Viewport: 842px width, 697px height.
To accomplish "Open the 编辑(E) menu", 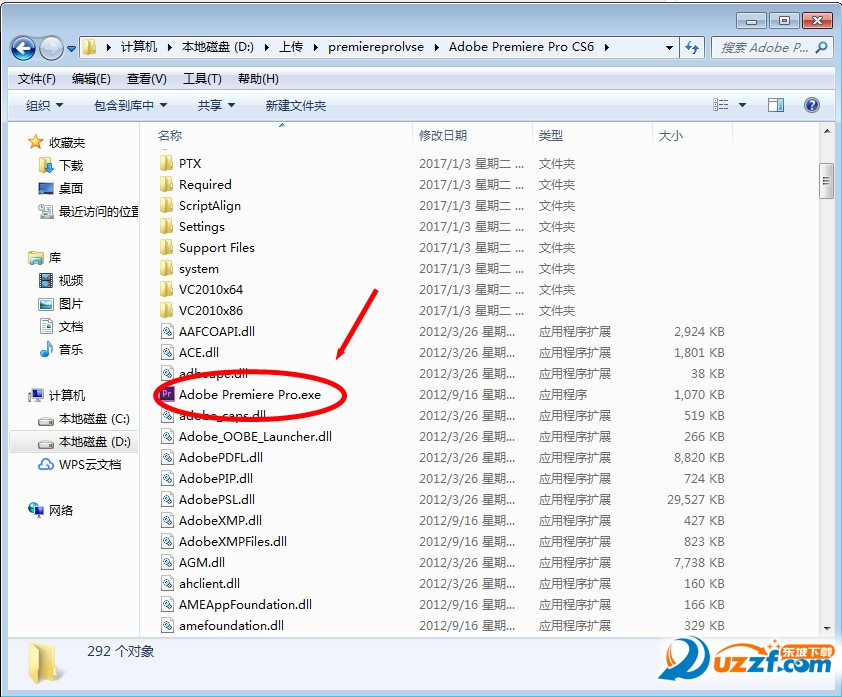I will [x=91, y=79].
